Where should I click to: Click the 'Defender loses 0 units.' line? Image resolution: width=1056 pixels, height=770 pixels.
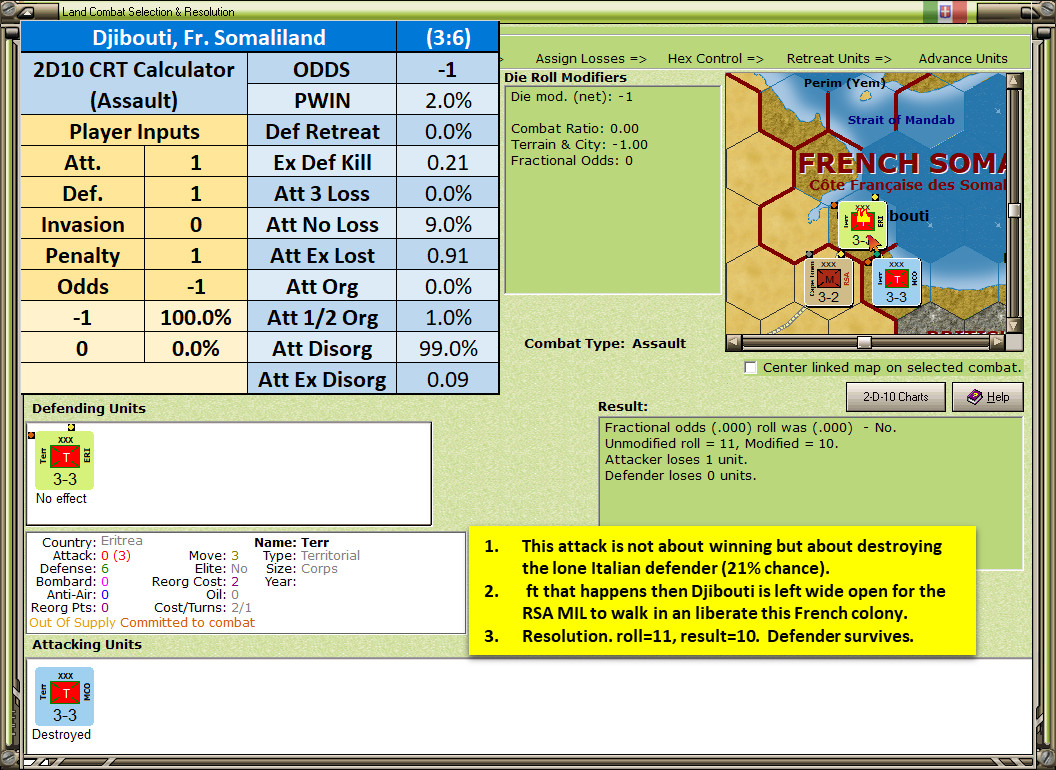tap(680, 476)
